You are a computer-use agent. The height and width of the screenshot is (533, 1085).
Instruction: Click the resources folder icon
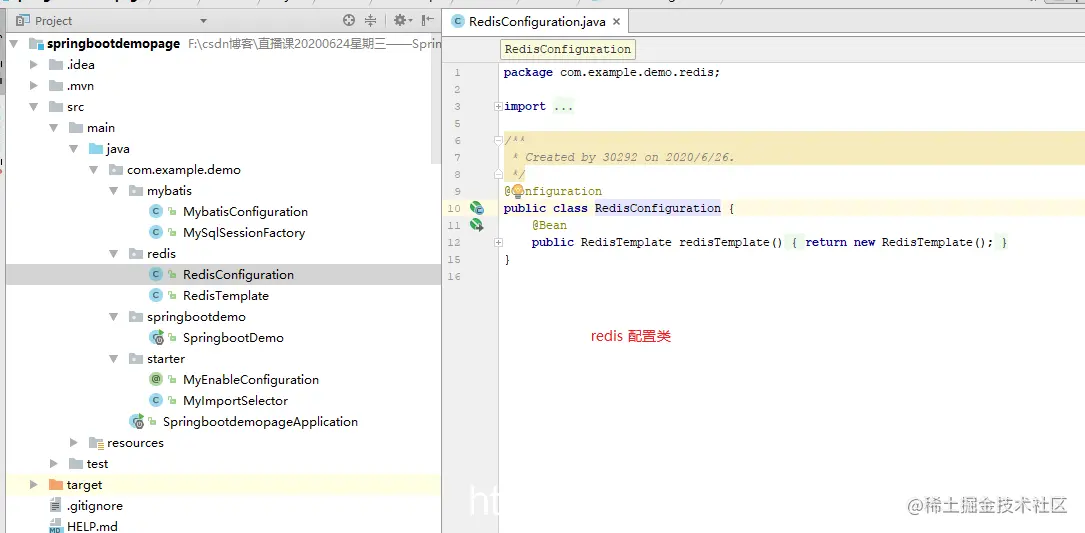coord(96,443)
